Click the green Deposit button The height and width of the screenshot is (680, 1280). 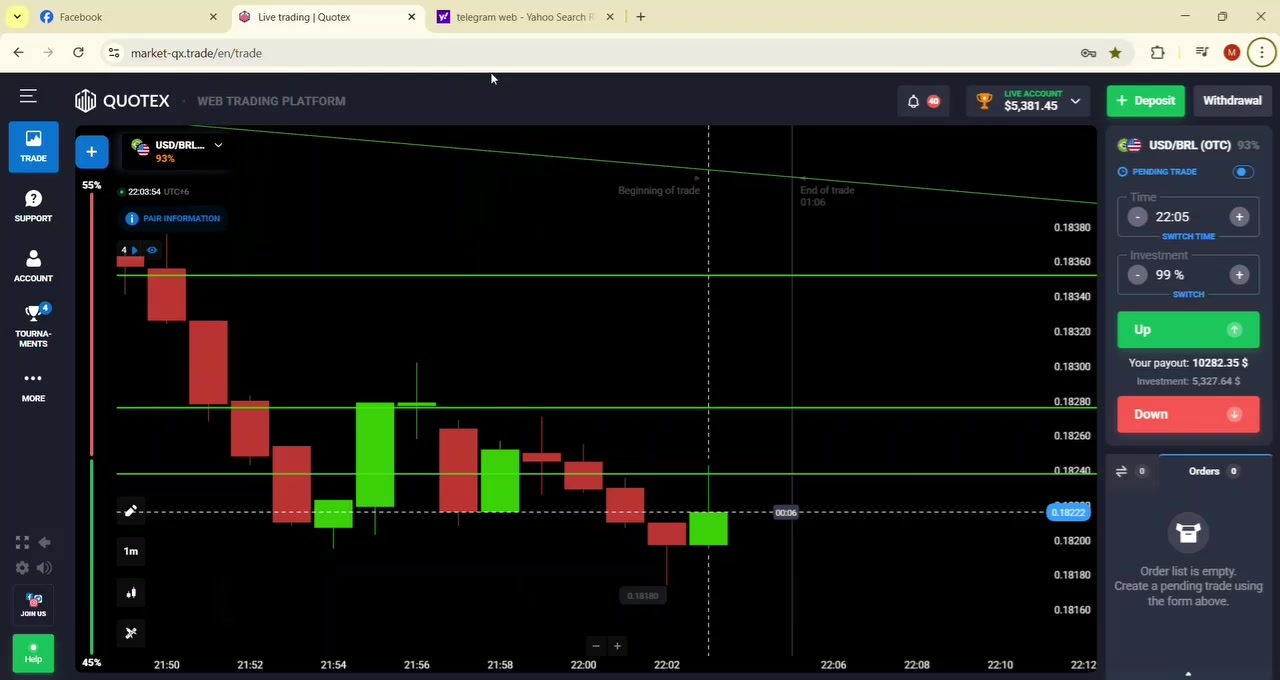coord(1145,100)
